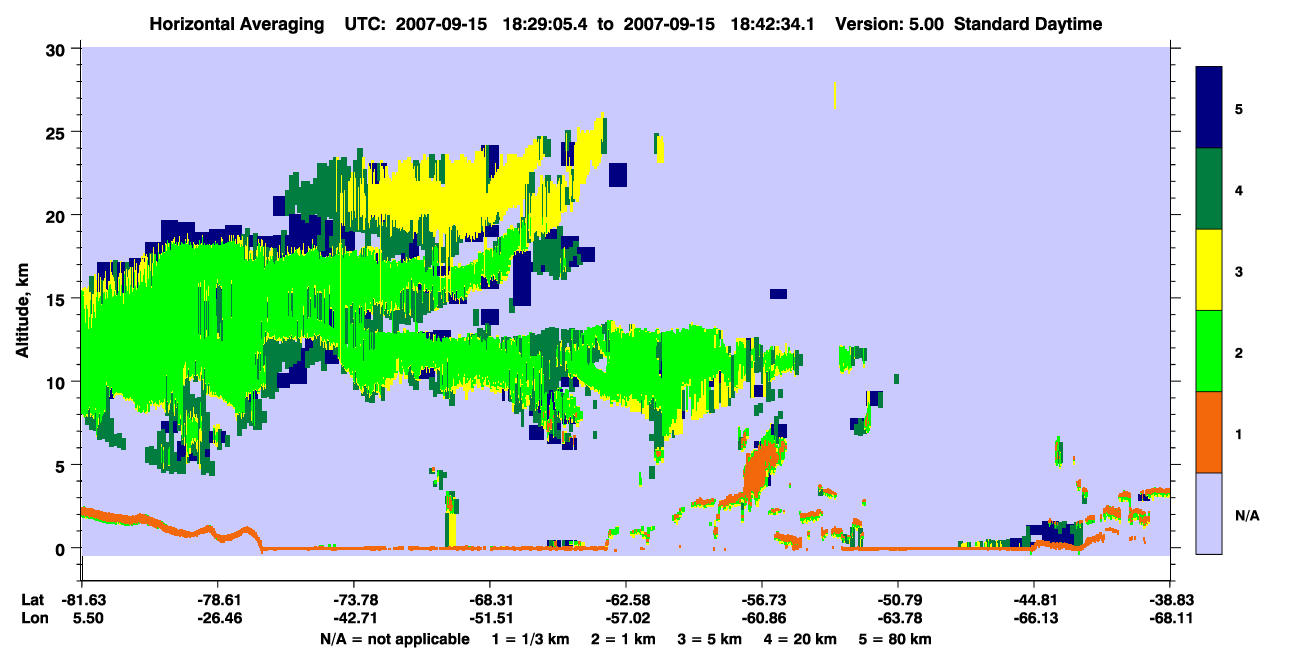Click the isolated dark blue block near 15 km altitude
This screenshot has height=667, width=1300.
778,294
